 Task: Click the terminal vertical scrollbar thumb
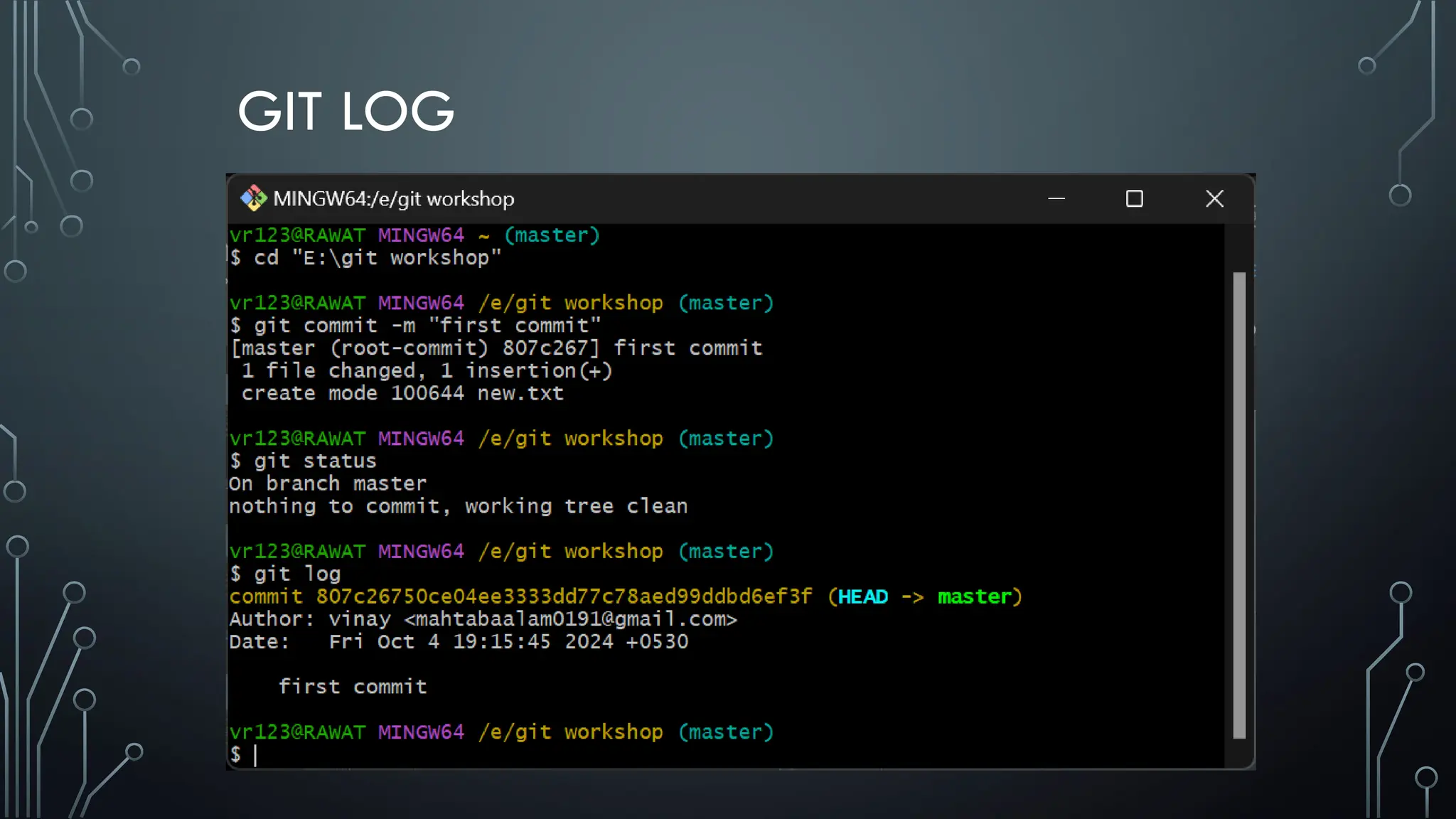(1239, 505)
